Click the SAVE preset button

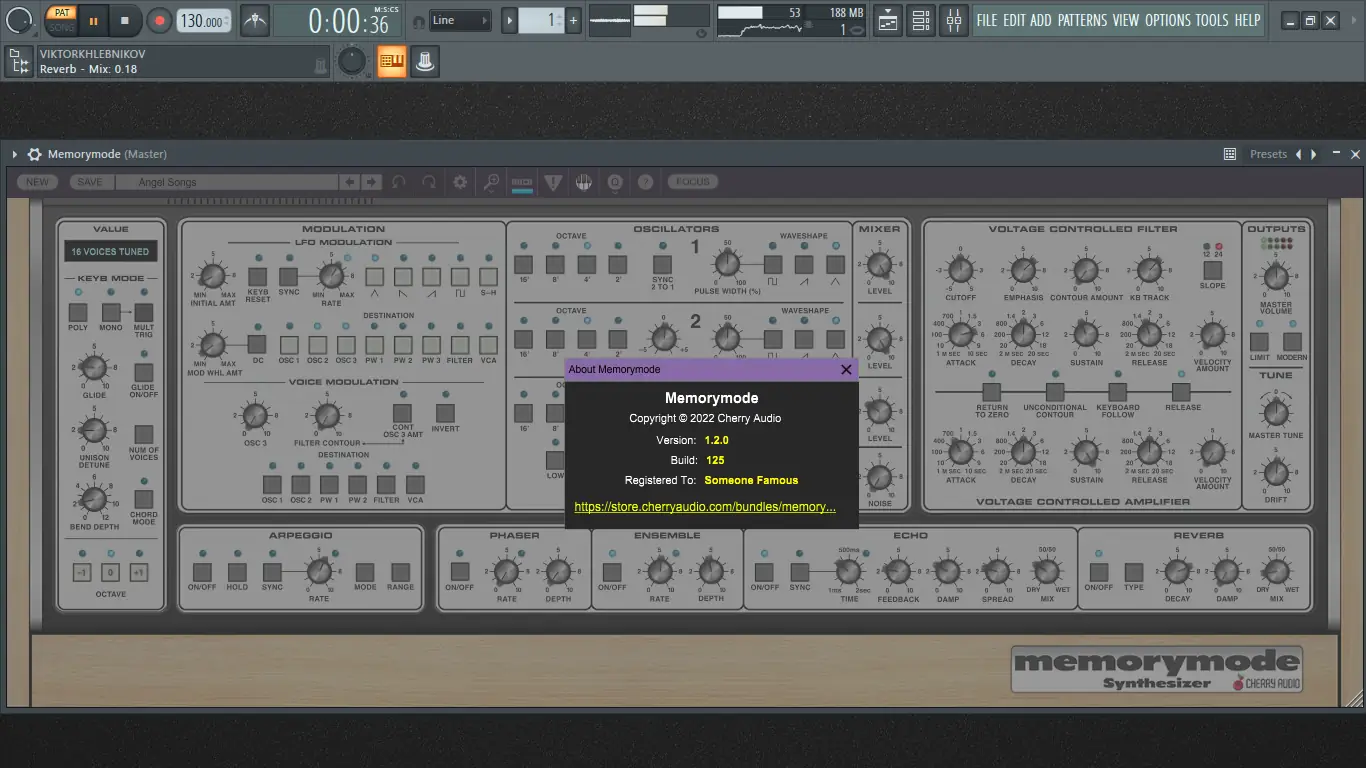pyautogui.click(x=90, y=182)
